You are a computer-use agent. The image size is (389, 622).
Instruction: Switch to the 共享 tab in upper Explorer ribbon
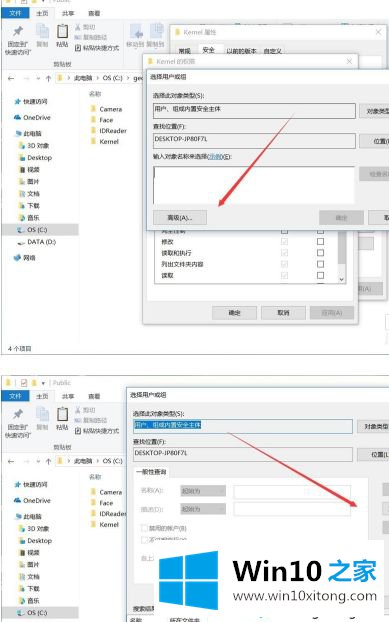[x=68, y=13]
